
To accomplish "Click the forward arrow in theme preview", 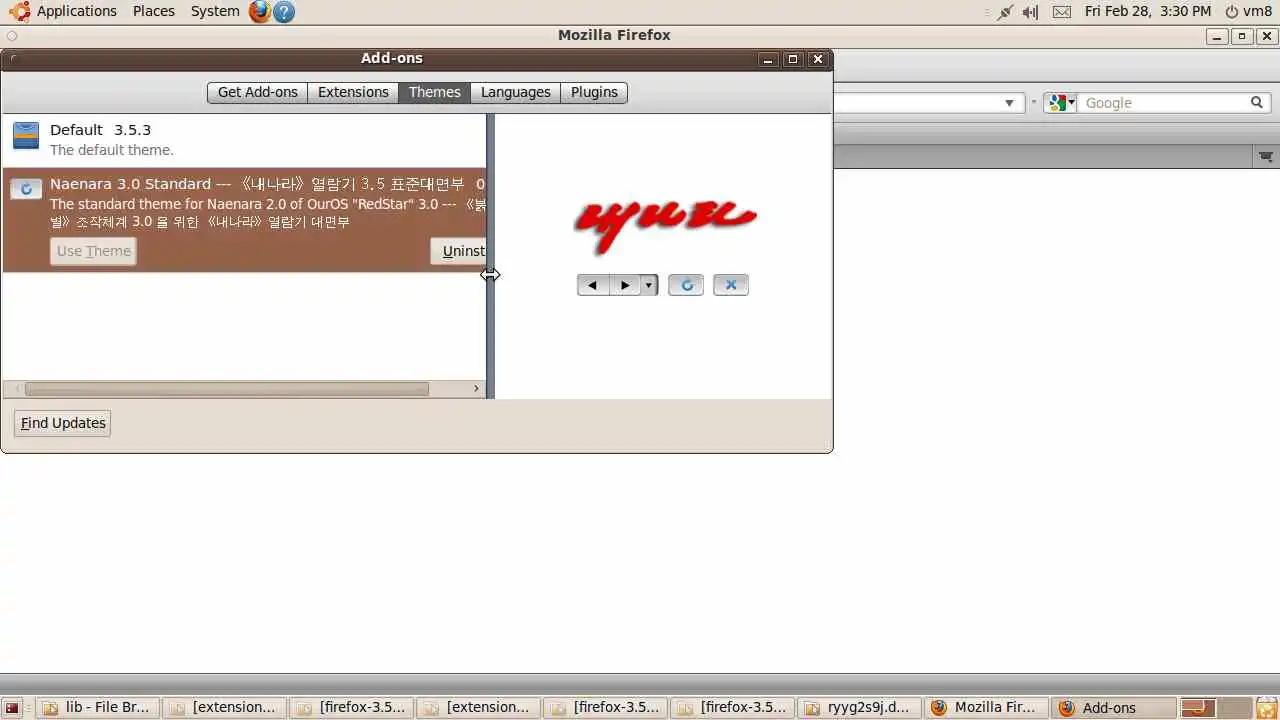I will point(625,285).
